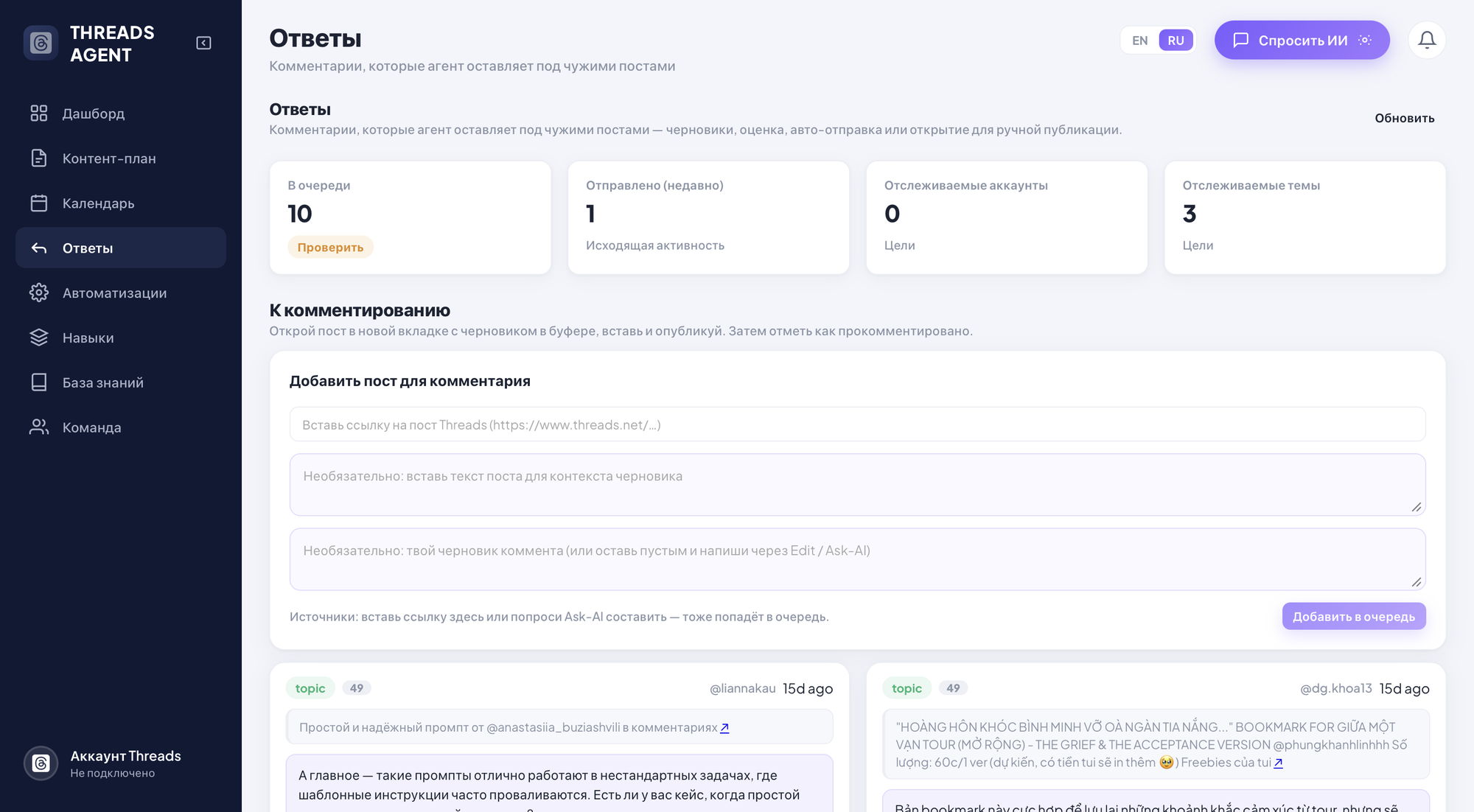Click the Отправлено (недавно) card

[708, 217]
